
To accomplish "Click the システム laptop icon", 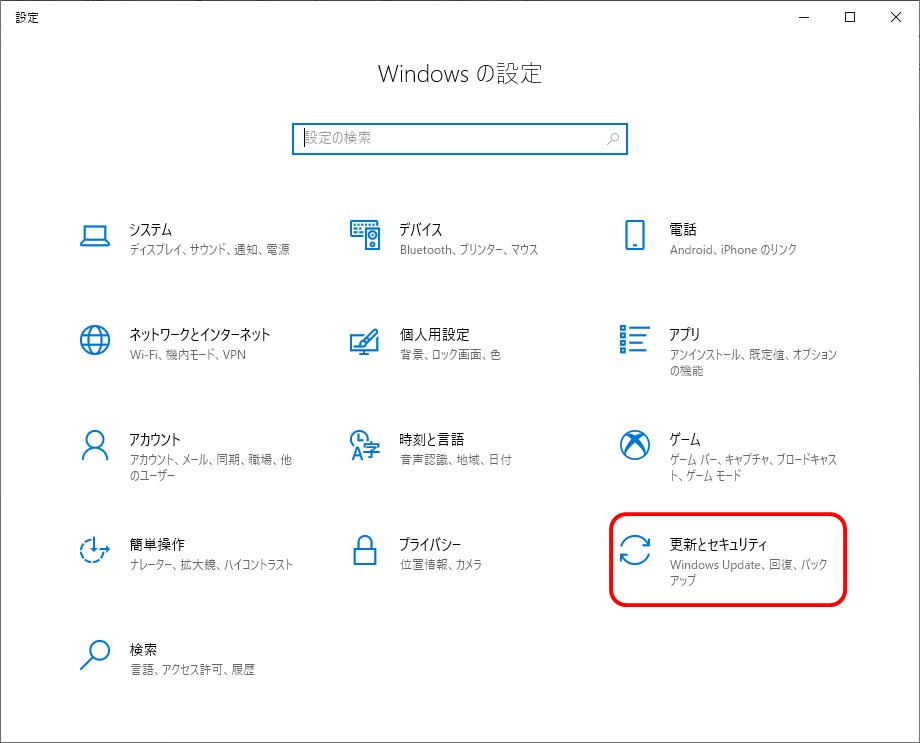I will 94,235.
